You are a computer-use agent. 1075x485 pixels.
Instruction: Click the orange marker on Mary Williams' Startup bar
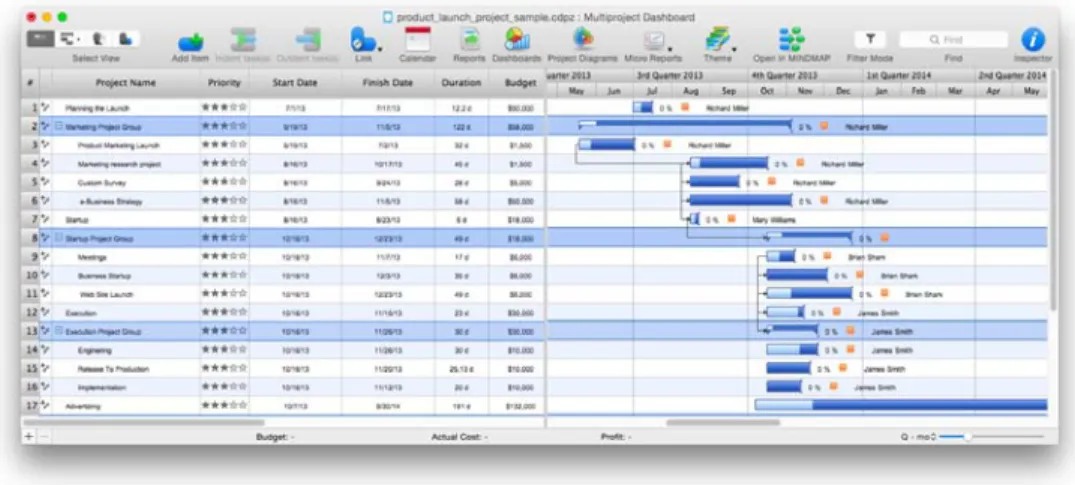point(731,219)
